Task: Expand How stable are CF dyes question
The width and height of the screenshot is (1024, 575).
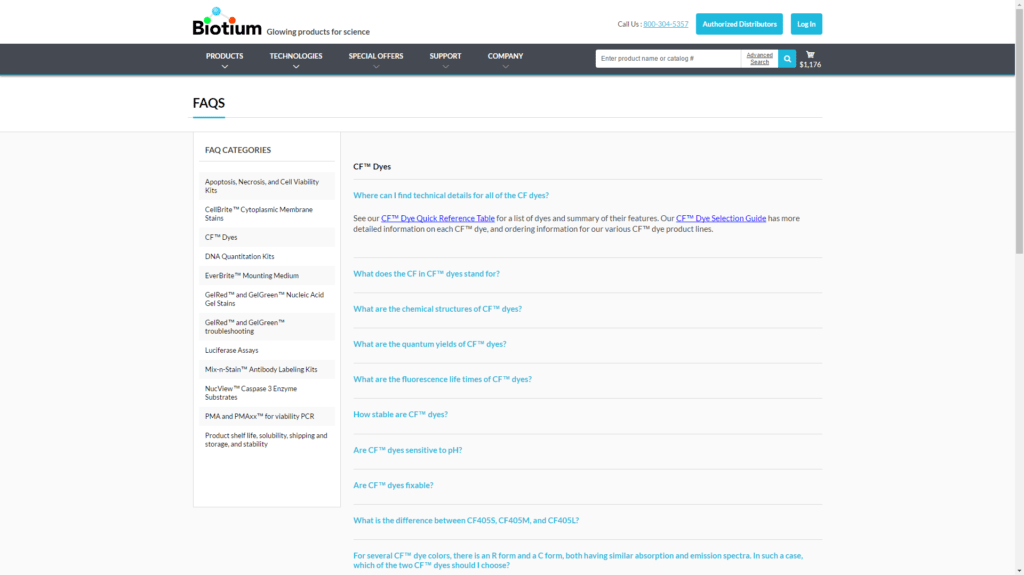Action: click(x=400, y=414)
